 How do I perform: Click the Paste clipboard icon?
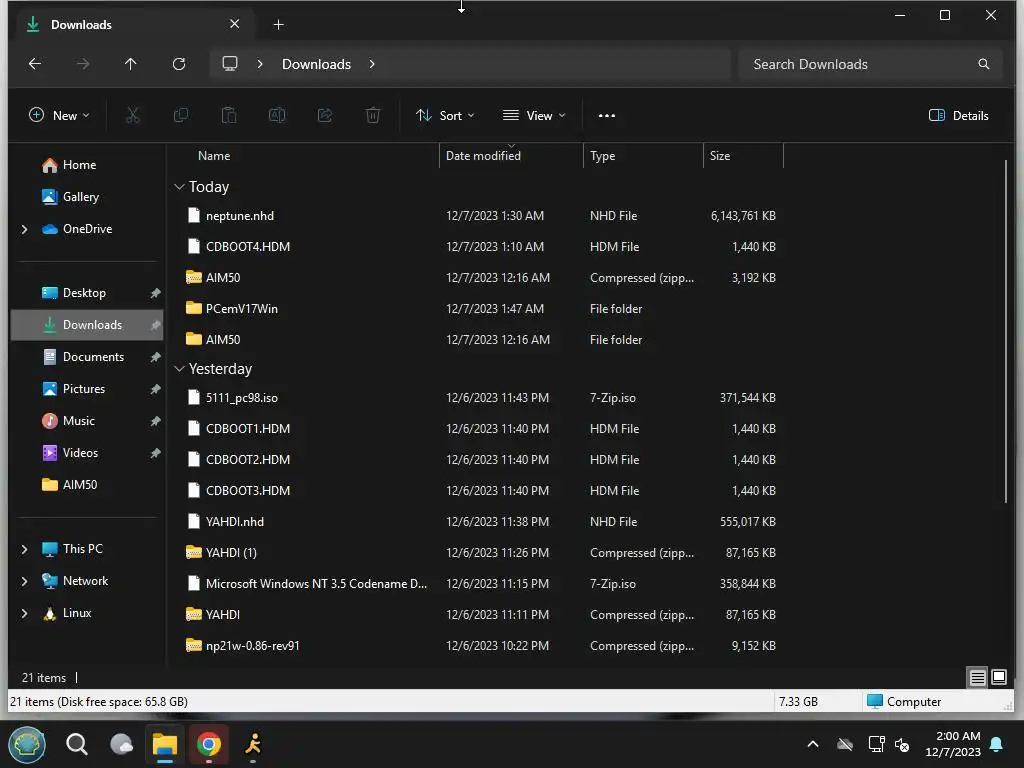point(229,116)
